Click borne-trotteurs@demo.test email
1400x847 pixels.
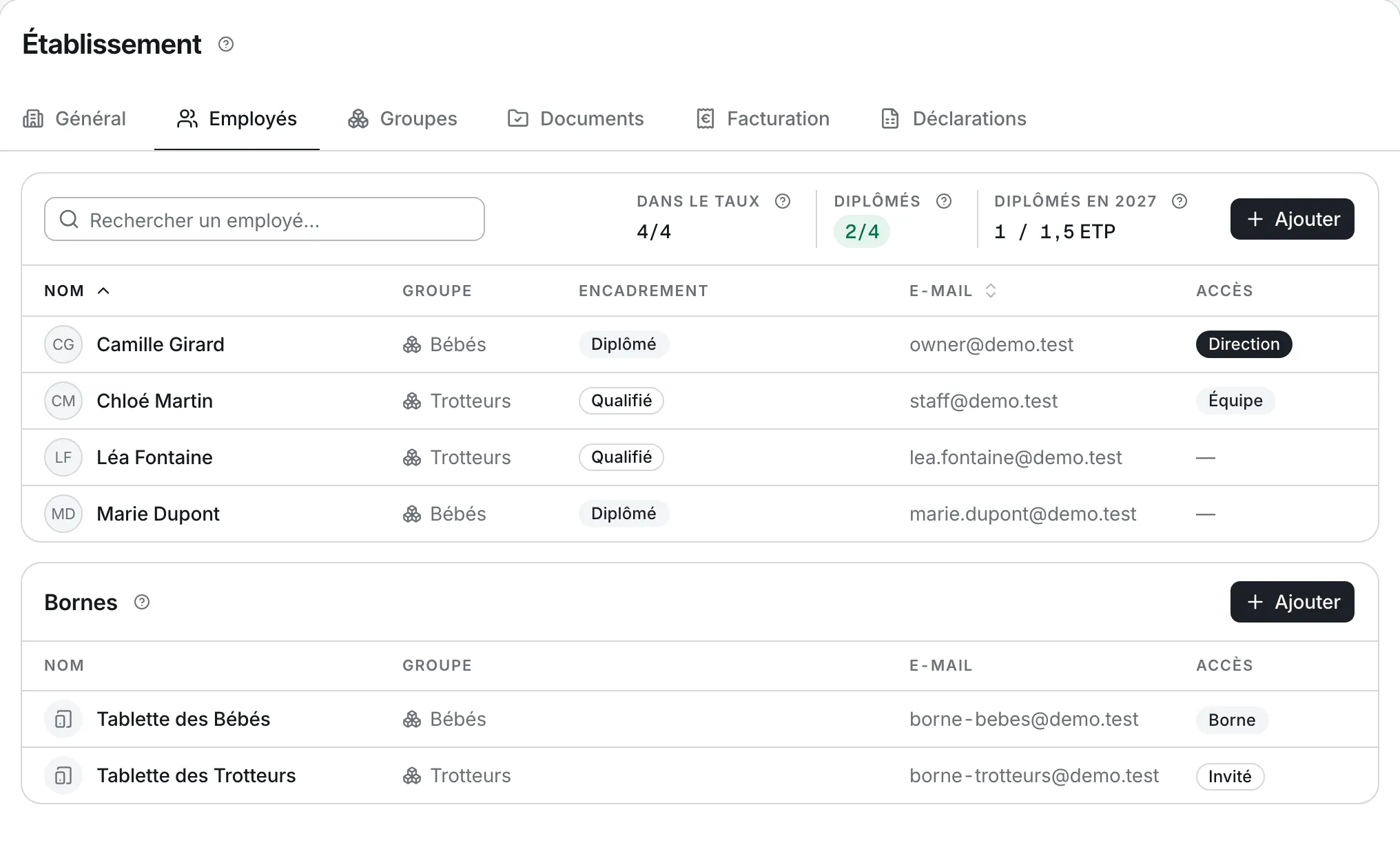point(1034,775)
